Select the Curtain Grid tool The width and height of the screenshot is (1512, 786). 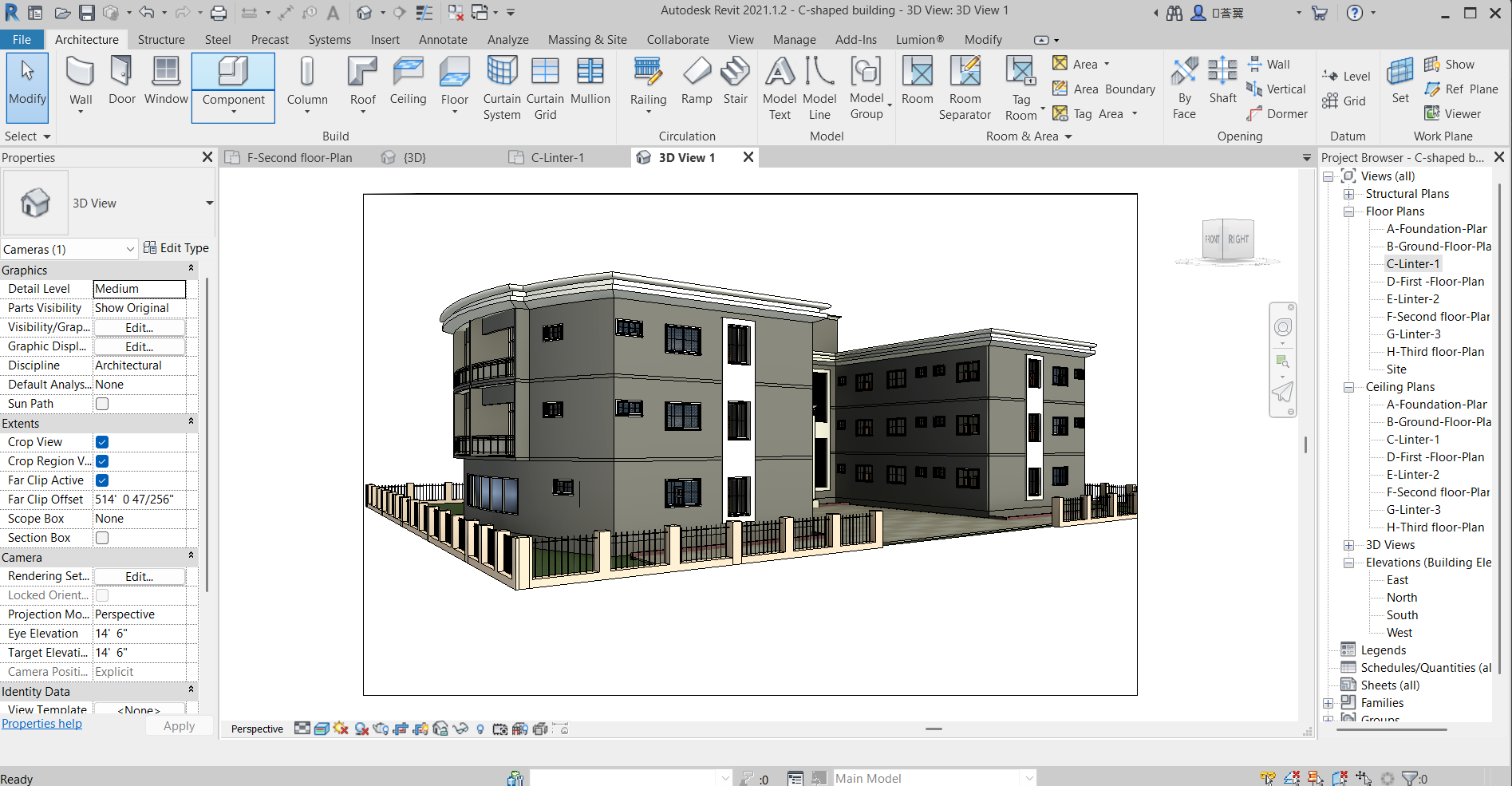pos(545,88)
